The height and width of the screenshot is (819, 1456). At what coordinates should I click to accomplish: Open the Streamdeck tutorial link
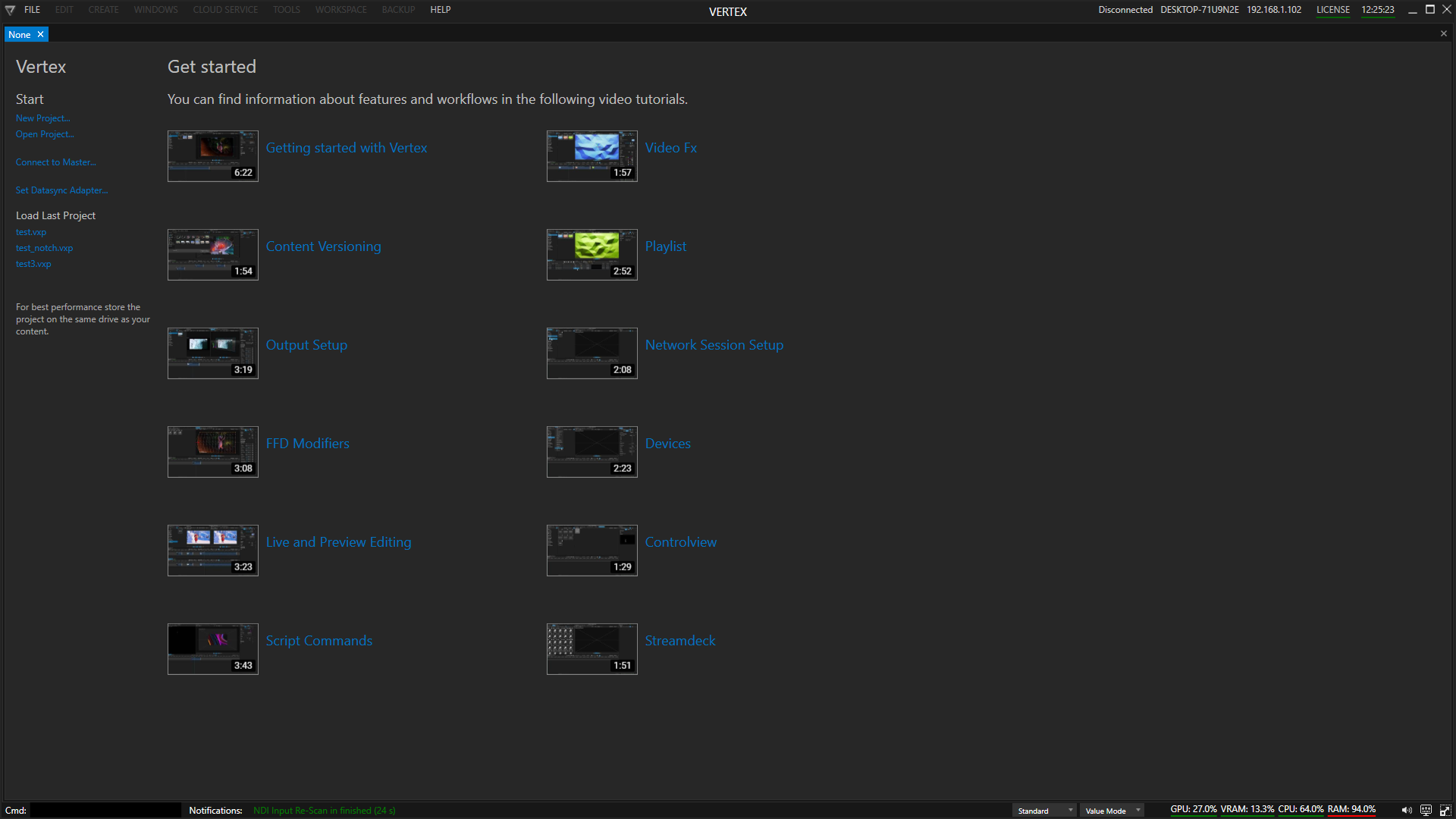tap(680, 641)
